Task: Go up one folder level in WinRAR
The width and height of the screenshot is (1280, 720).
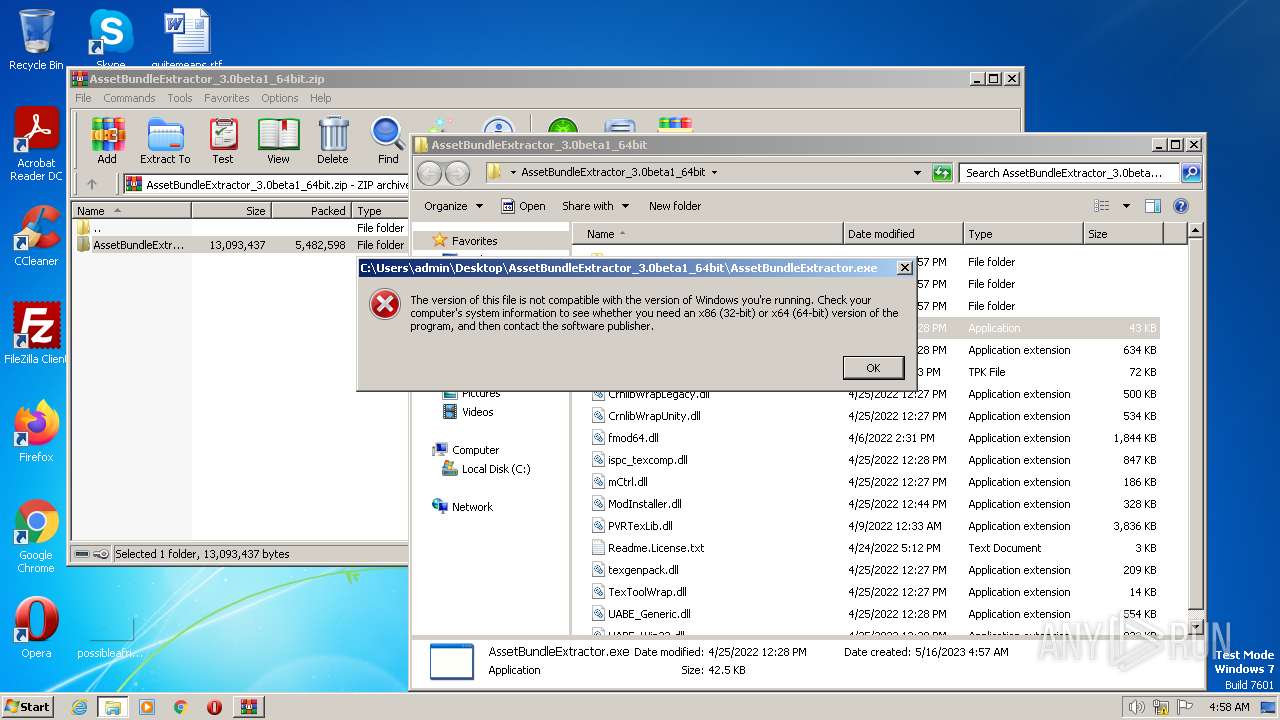Action: 92,184
